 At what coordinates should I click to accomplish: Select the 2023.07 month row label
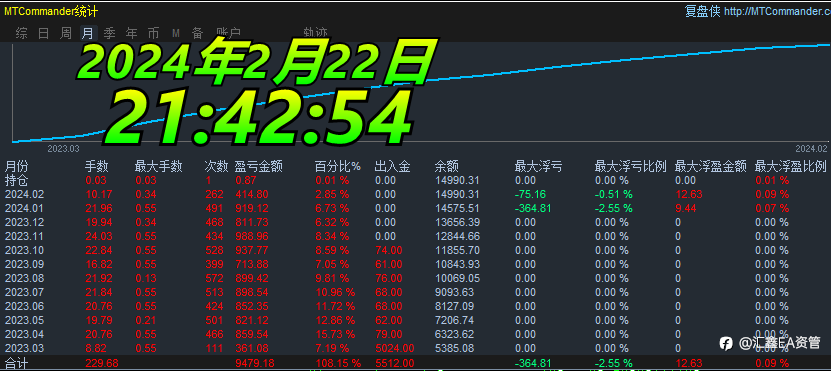[x=23, y=292]
